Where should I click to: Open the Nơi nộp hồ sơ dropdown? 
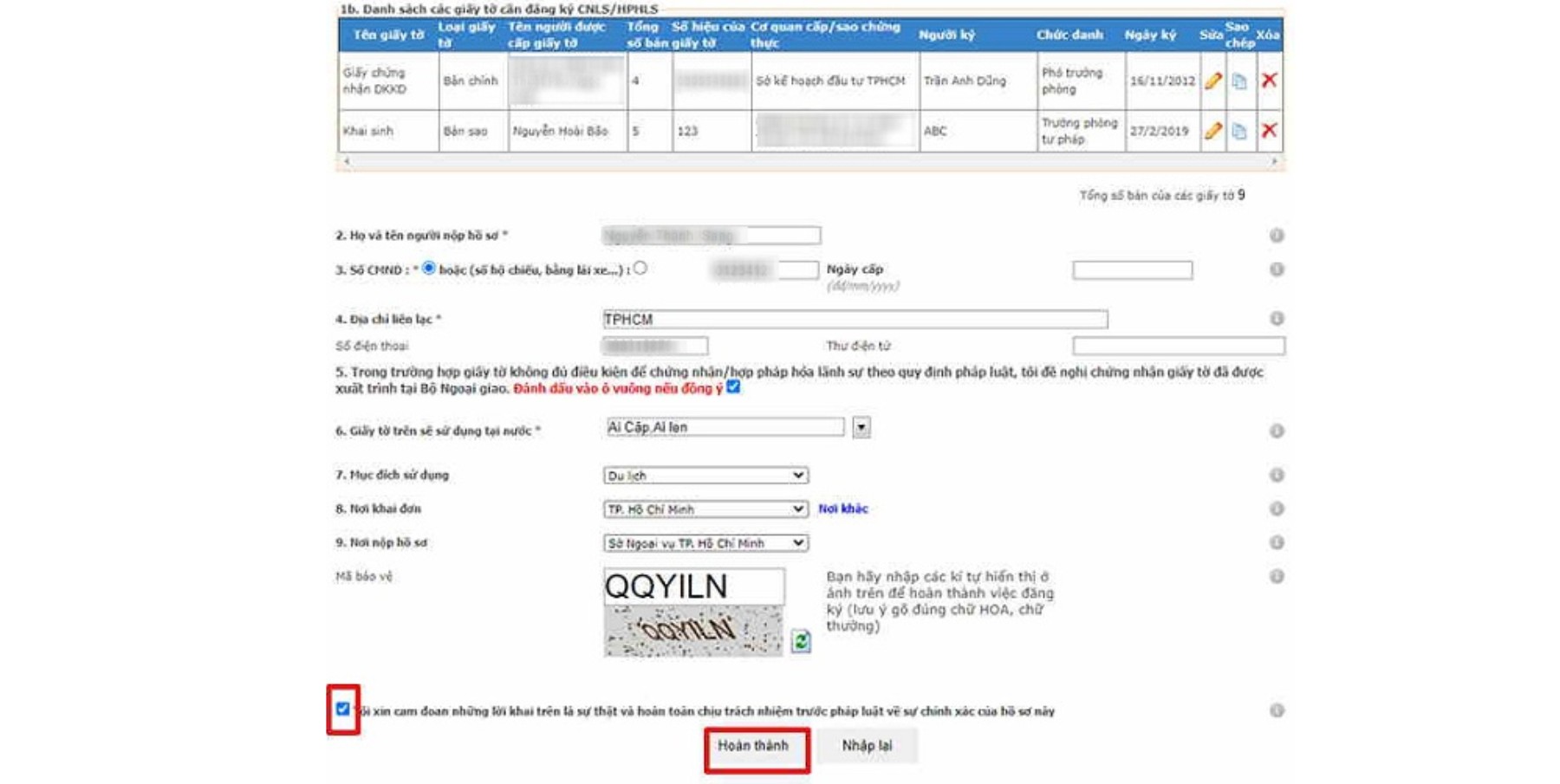click(x=705, y=543)
